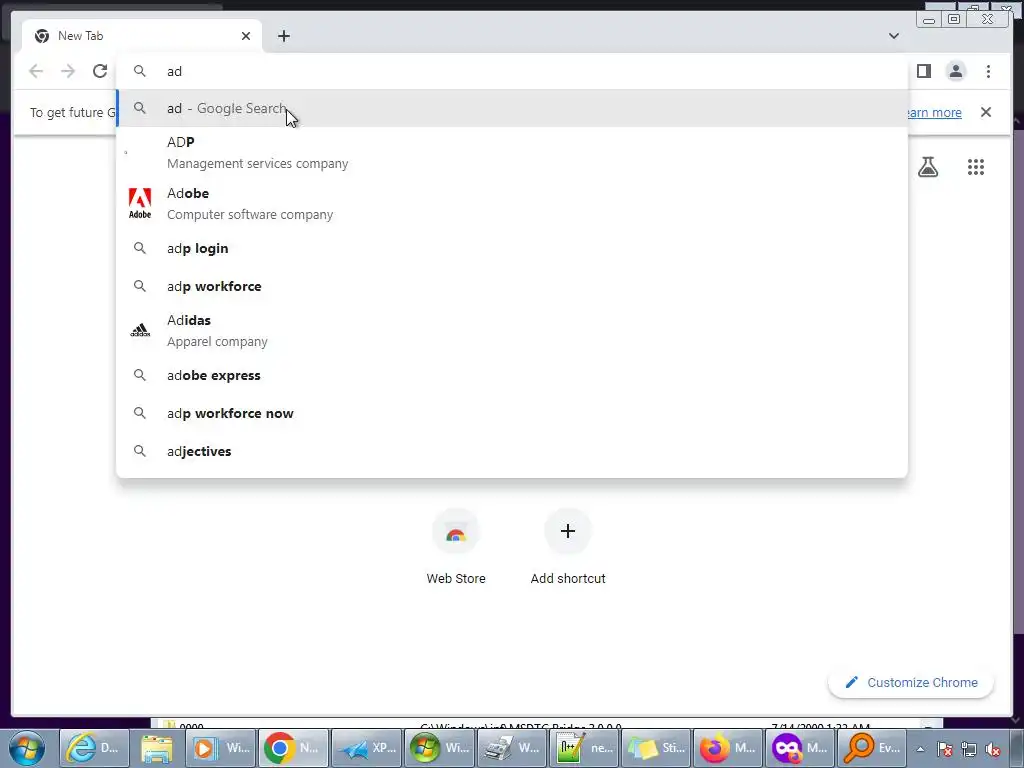Click the Adidas logo icon
Screen dimensions: 1024x768
[x=140, y=330]
